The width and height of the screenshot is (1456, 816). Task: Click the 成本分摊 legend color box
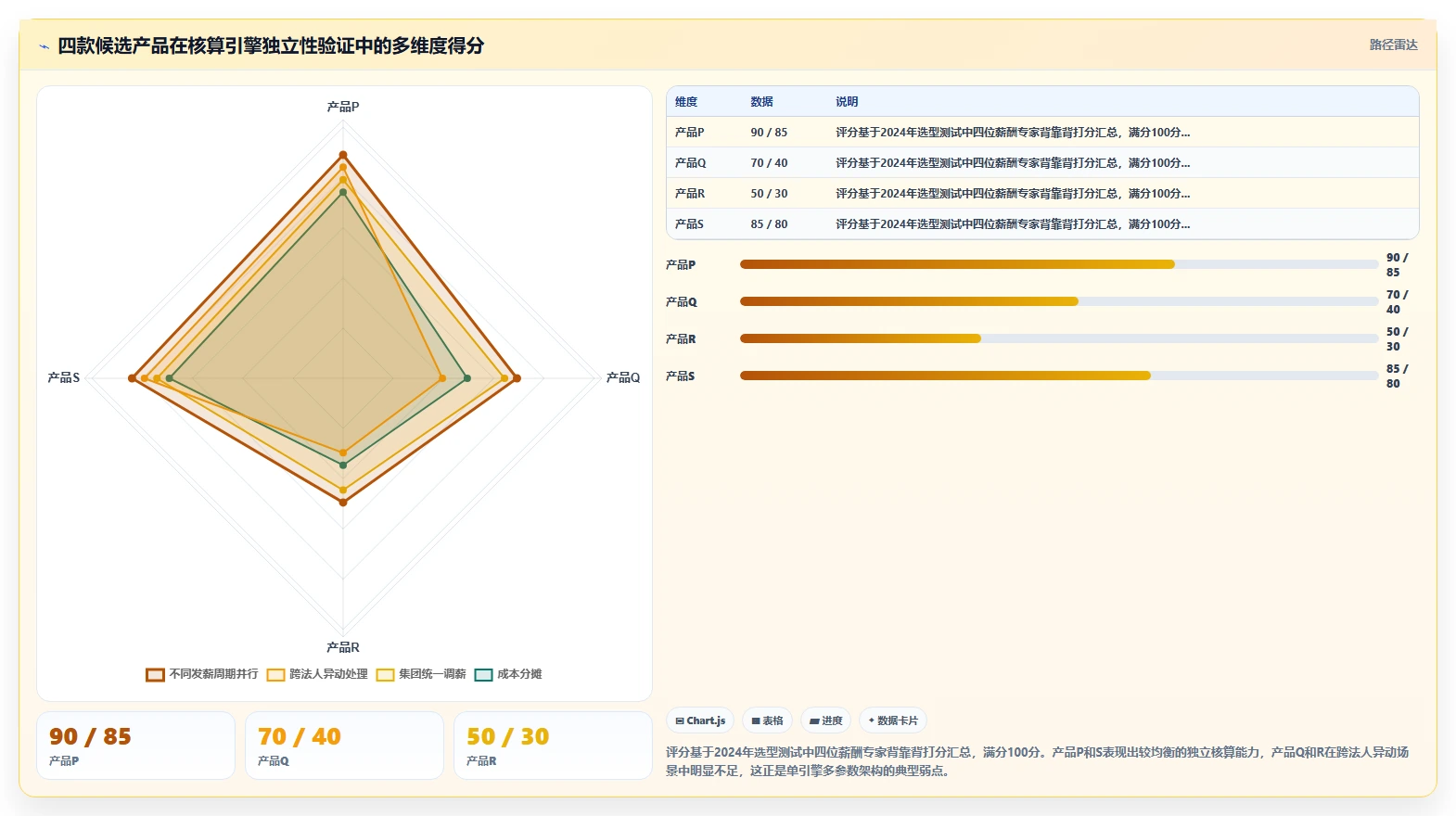click(483, 674)
